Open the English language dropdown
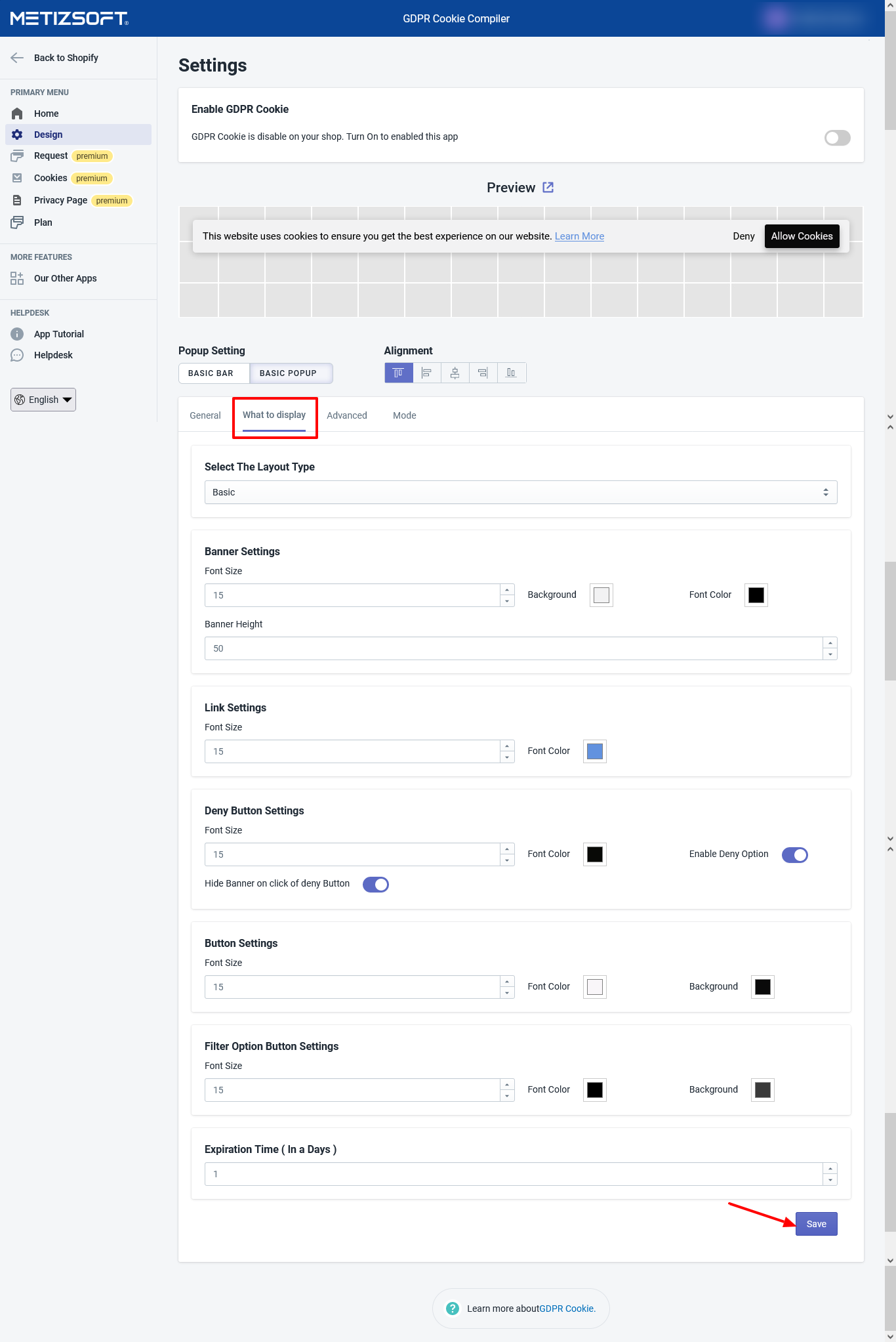Image resolution: width=896 pixels, height=1342 pixels. 43,400
